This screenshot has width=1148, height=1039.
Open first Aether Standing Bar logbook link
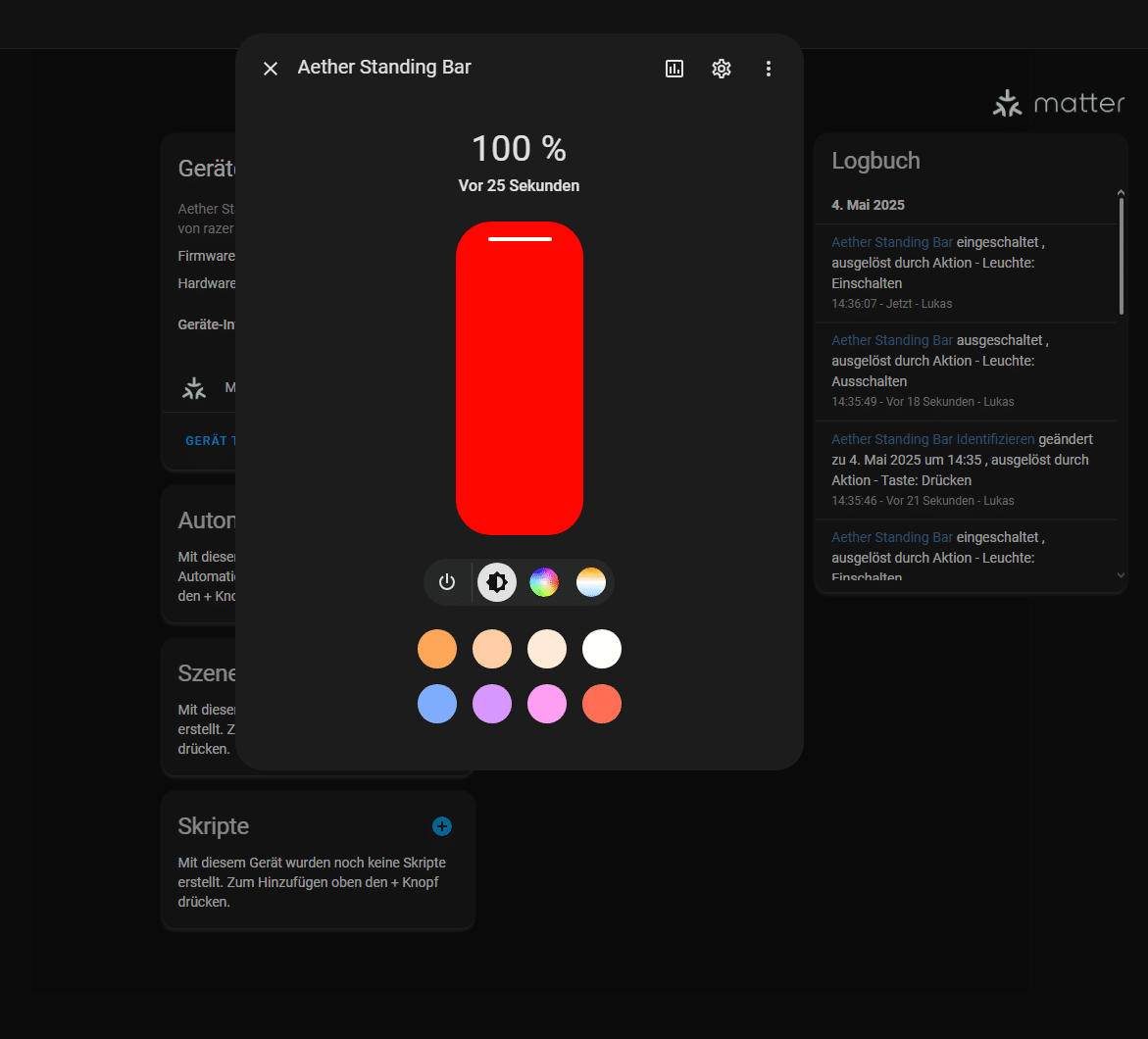click(892, 242)
